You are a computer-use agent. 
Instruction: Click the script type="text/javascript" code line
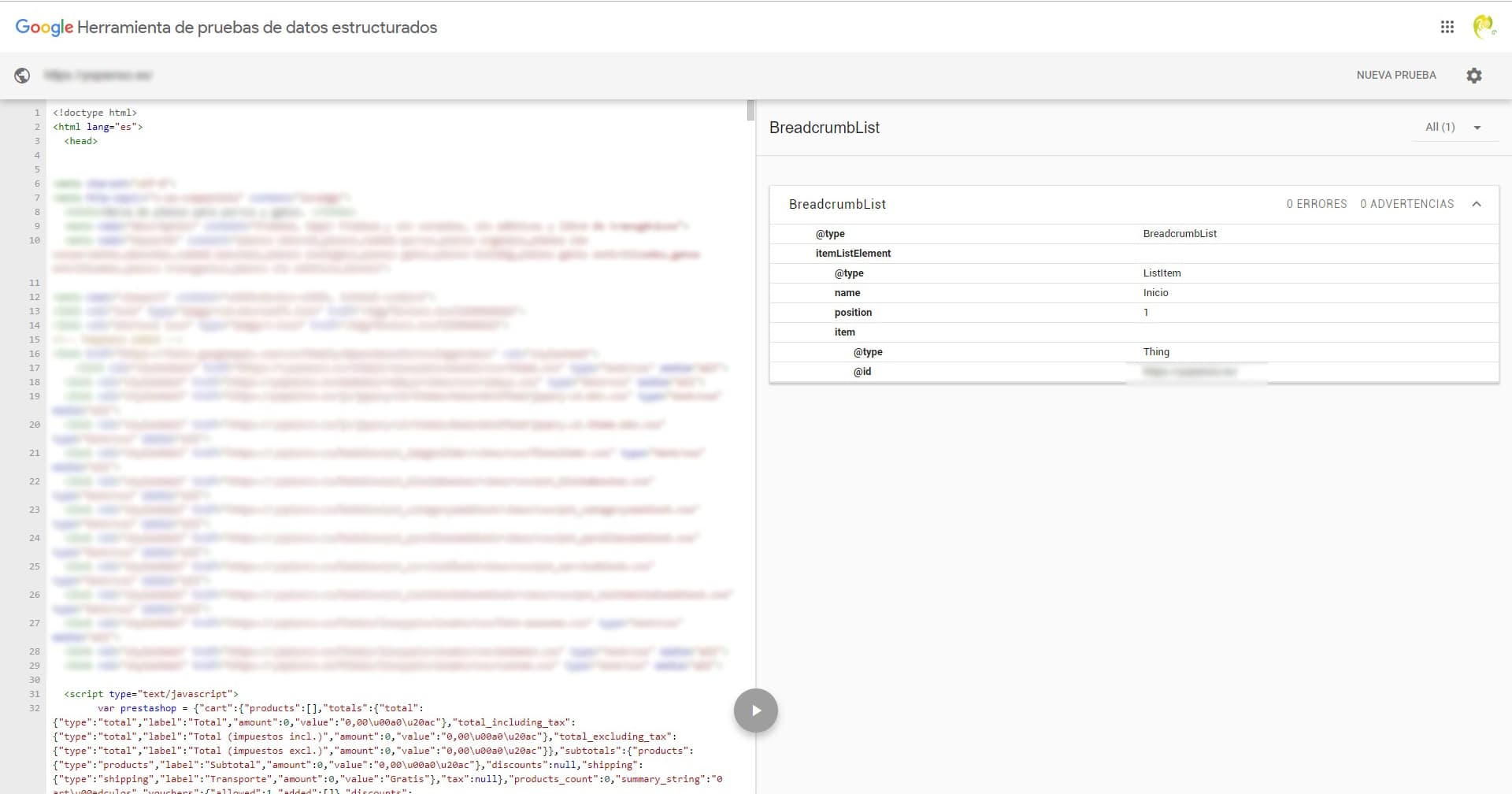click(x=151, y=694)
